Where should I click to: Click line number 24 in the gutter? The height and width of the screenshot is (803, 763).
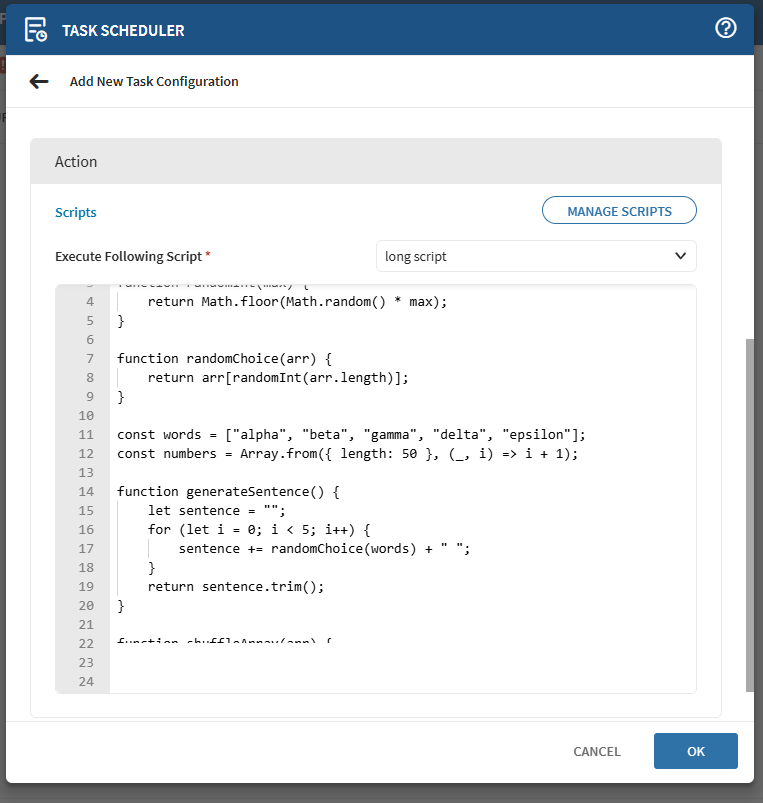pos(86,682)
